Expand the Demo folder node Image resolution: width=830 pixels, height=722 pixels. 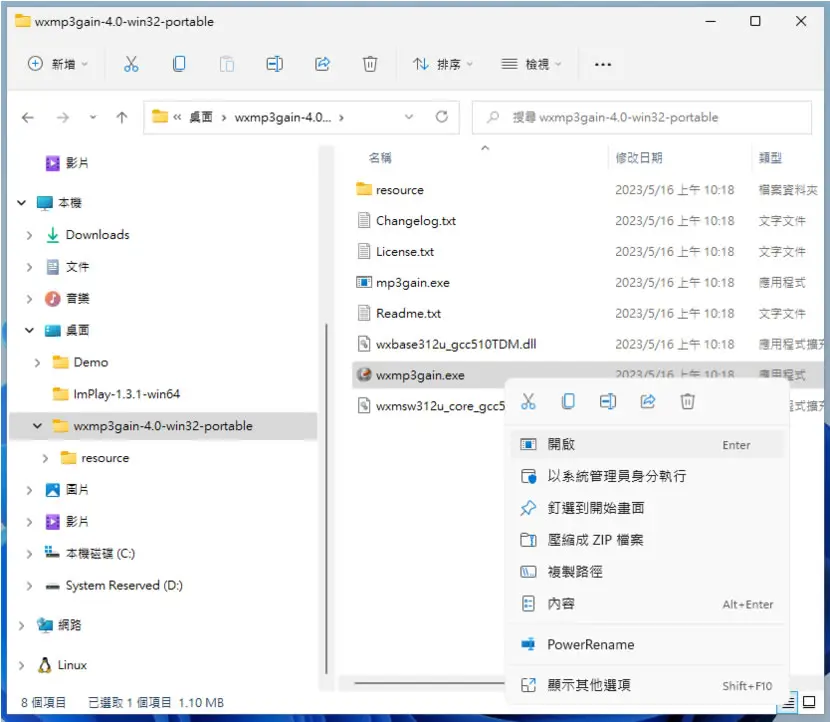[x=37, y=363]
